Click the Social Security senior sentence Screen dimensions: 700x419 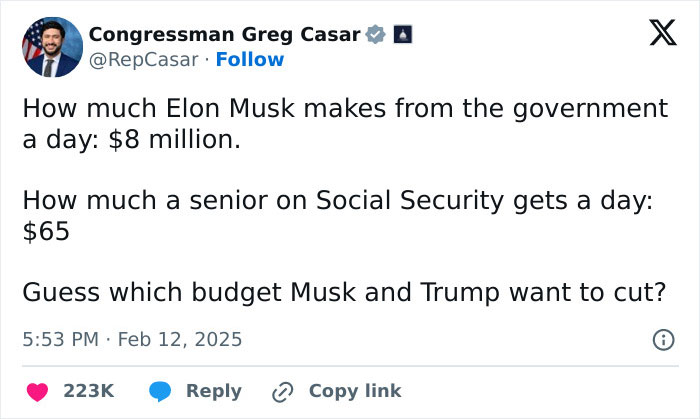point(337,200)
